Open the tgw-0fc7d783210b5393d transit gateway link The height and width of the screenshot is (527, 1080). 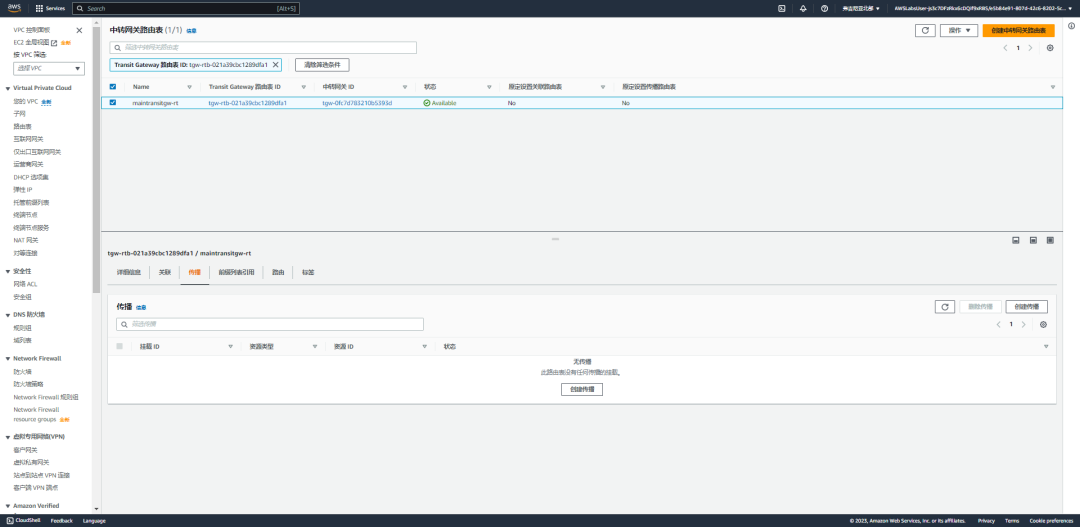357,103
